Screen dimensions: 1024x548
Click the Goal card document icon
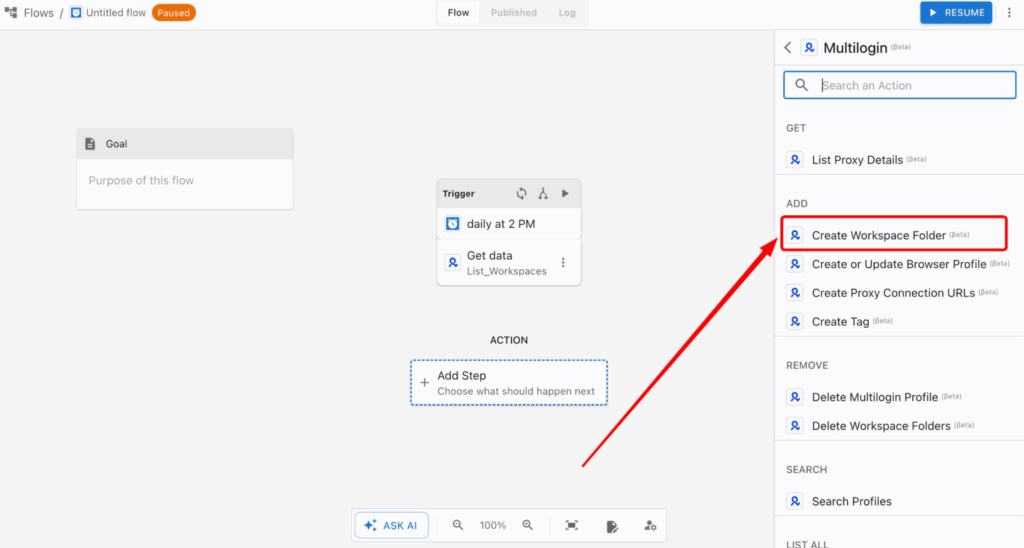click(x=90, y=144)
